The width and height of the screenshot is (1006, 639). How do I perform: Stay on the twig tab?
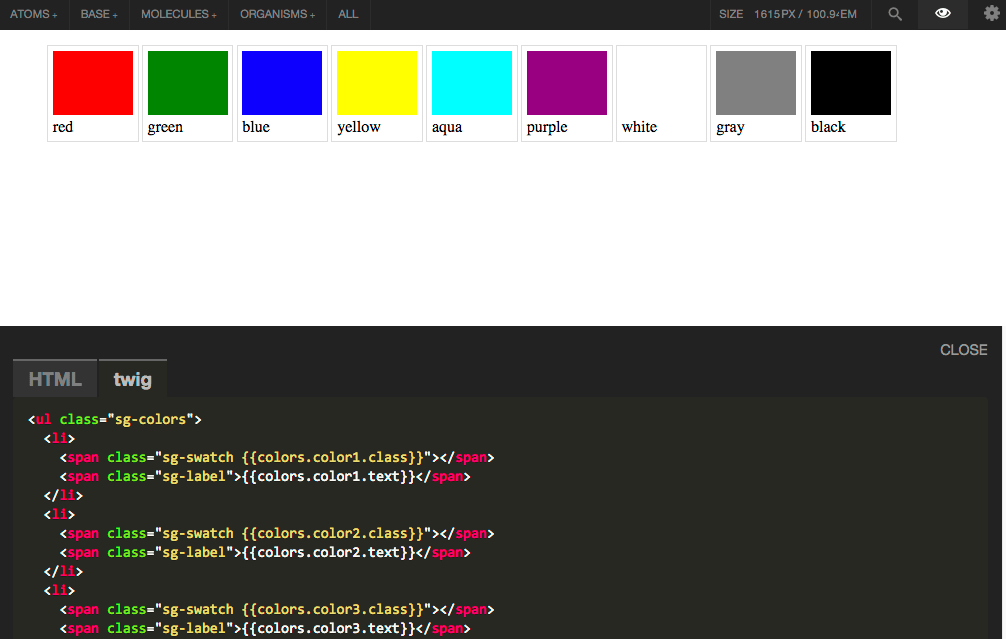pos(132,378)
